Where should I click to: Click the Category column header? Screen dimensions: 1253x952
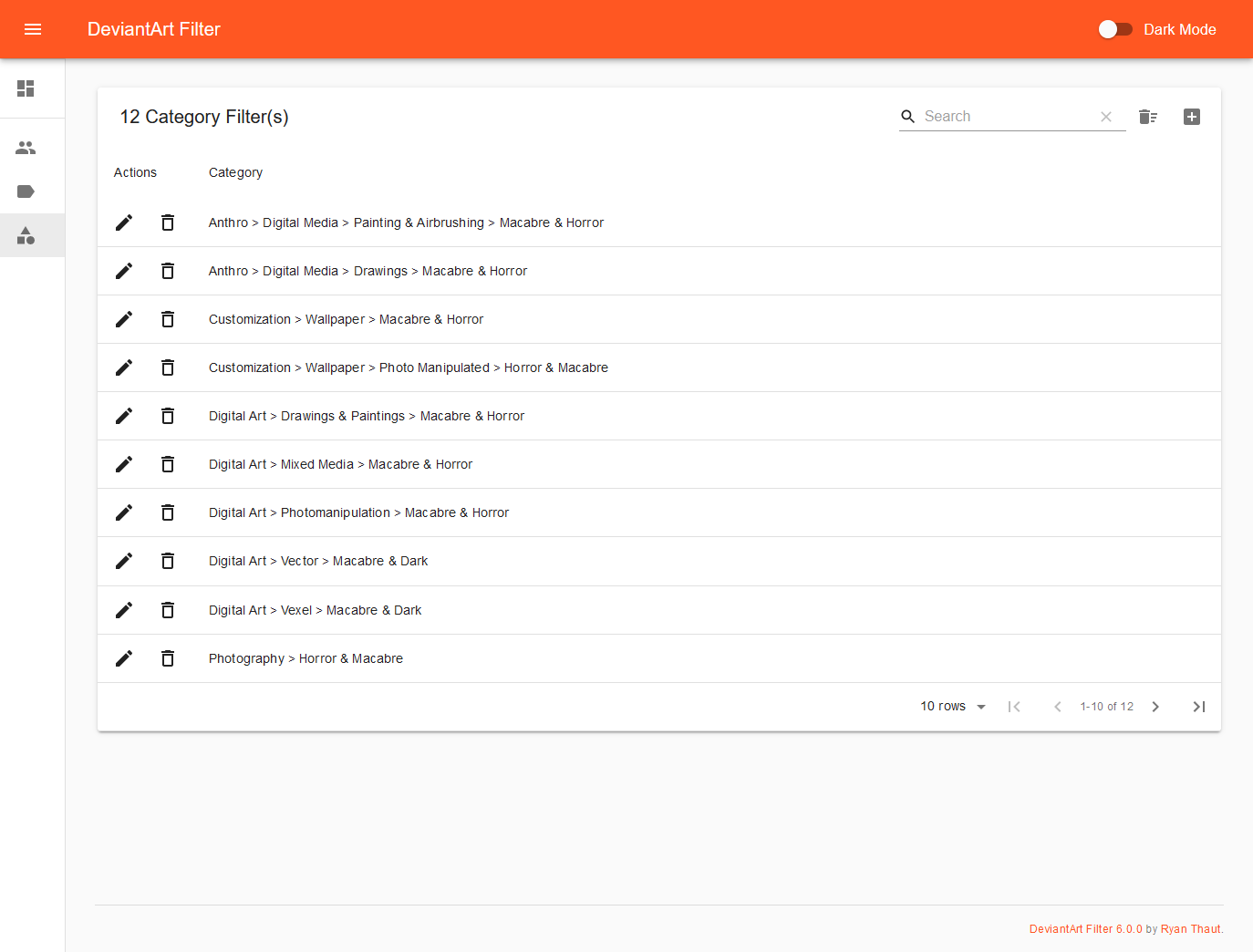235,172
